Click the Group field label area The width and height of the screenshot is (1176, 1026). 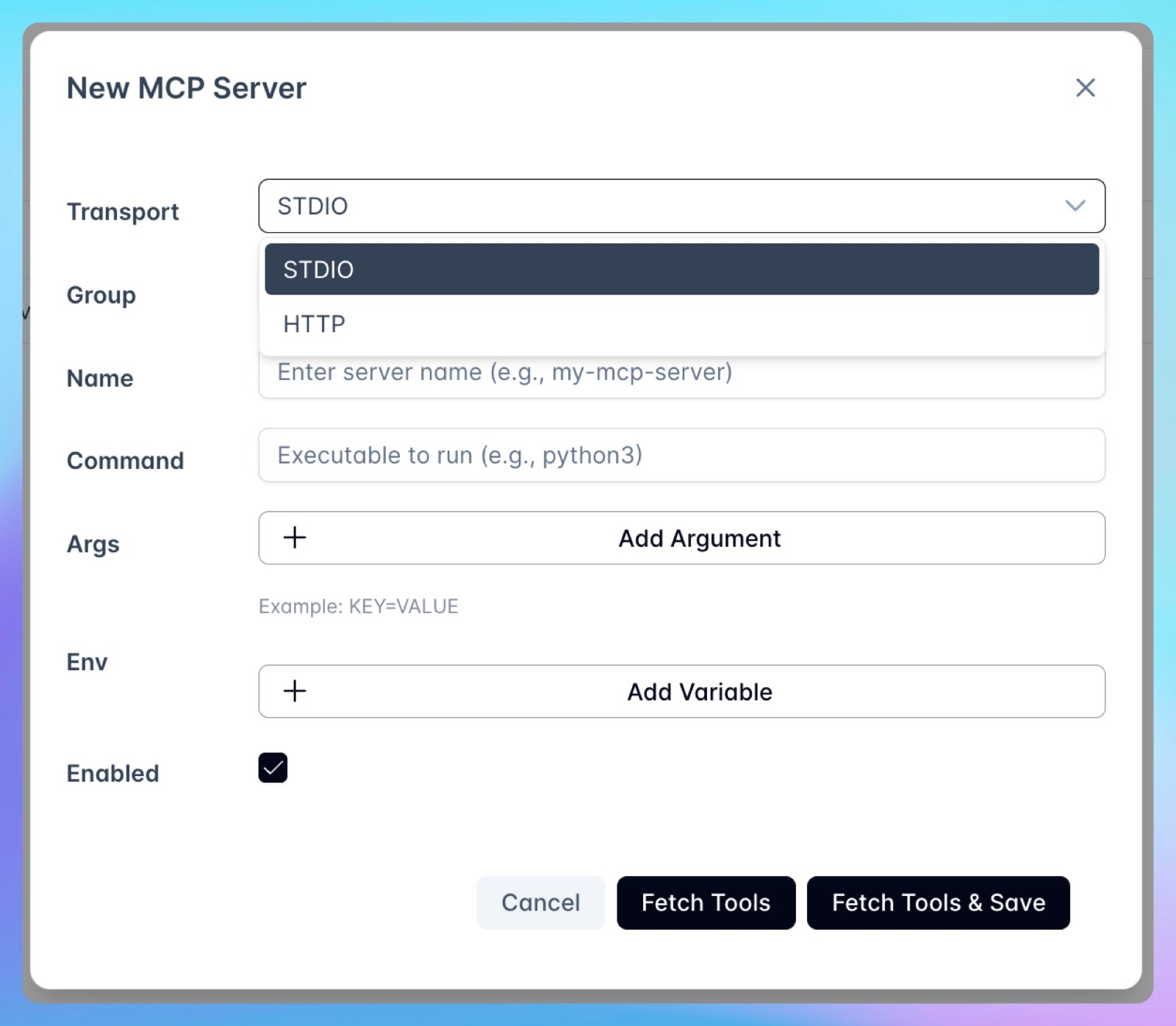coord(101,295)
